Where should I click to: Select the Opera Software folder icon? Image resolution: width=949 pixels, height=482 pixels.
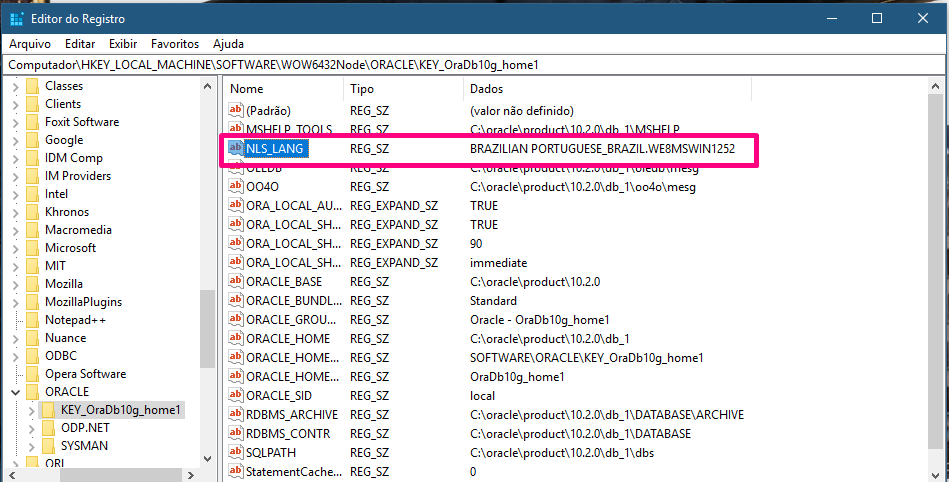pos(33,374)
